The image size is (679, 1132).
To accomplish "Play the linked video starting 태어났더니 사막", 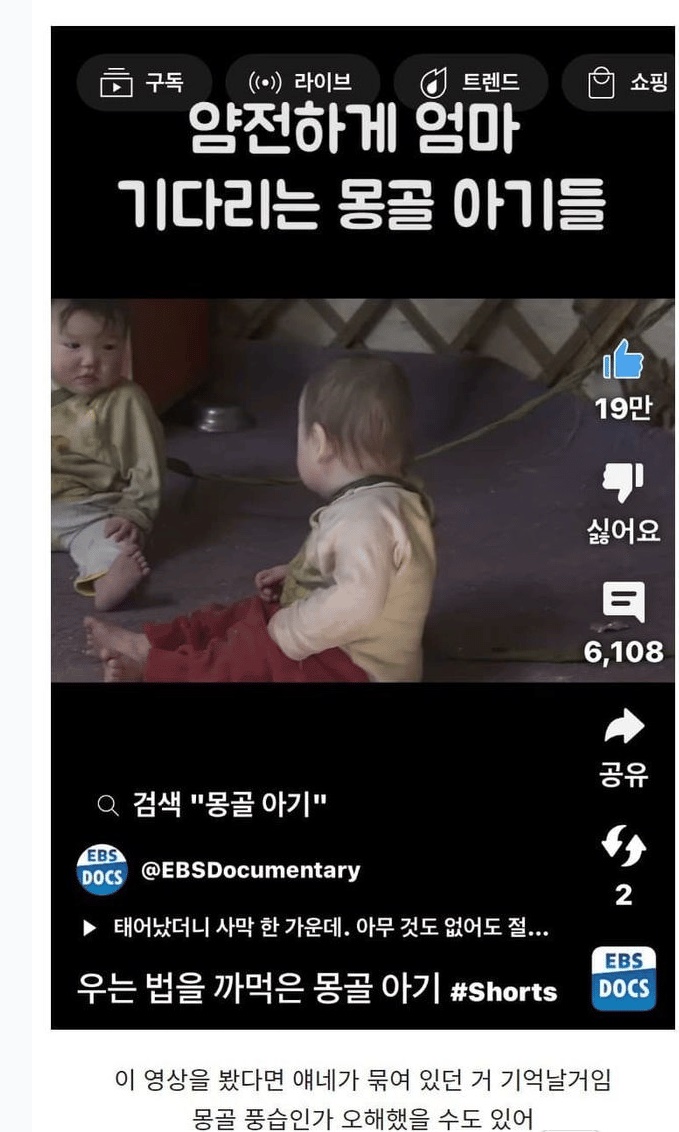I will (316, 927).
